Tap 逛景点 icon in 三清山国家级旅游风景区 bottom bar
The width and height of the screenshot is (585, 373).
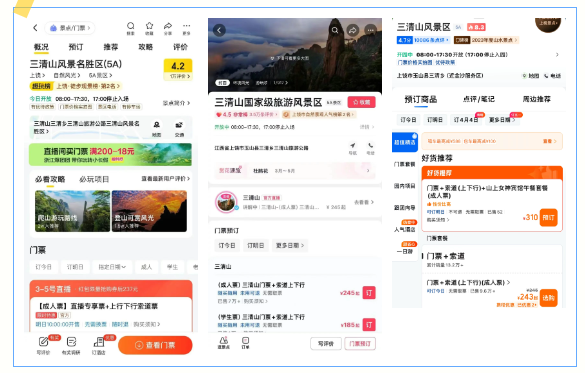point(223,340)
